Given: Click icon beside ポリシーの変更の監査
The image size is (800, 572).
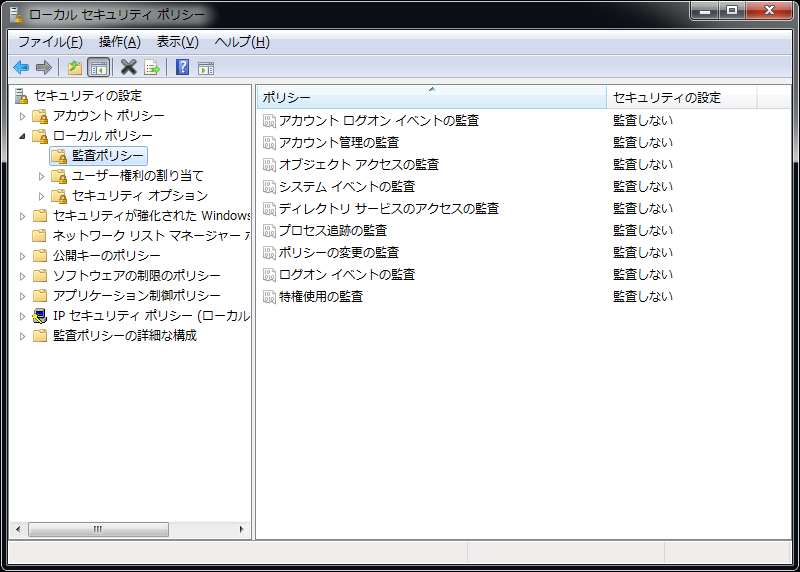Looking at the screenshot, I should (269, 253).
